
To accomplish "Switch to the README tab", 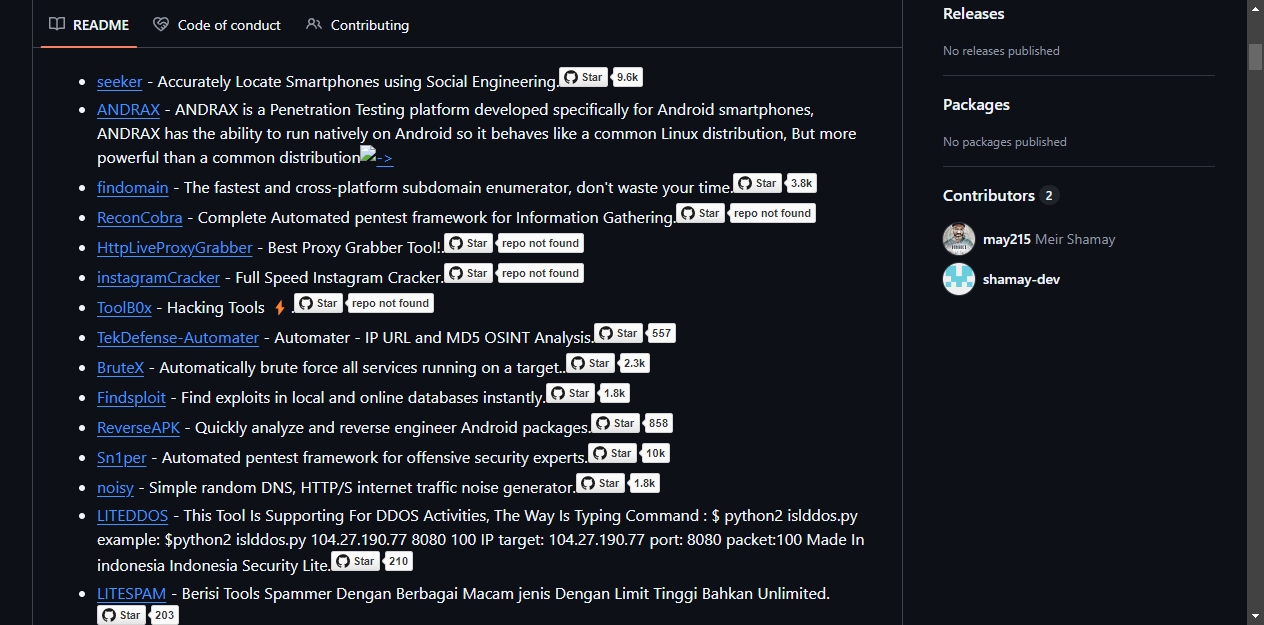I will click(89, 24).
